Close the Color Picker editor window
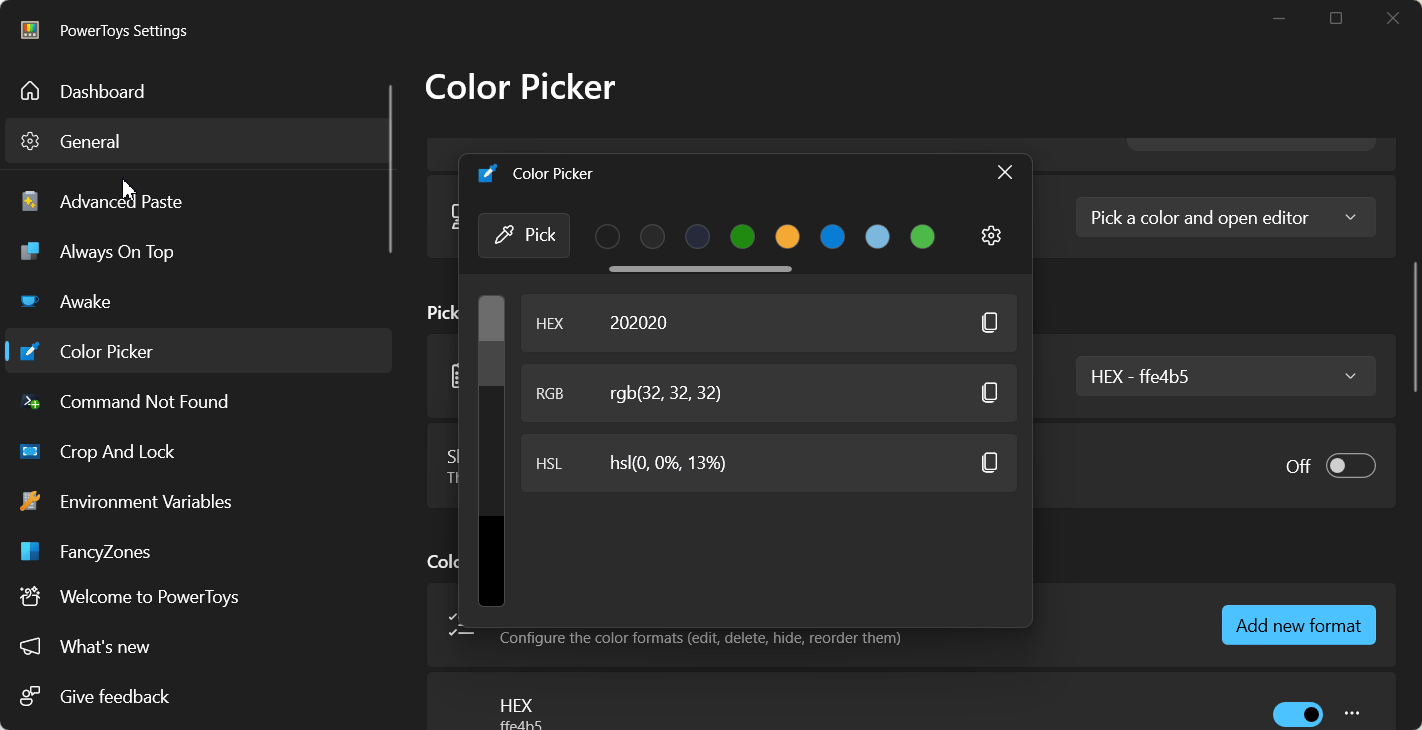Image resolution: width=1422 pixels, height=730 pixels. tap(1005, 172)
